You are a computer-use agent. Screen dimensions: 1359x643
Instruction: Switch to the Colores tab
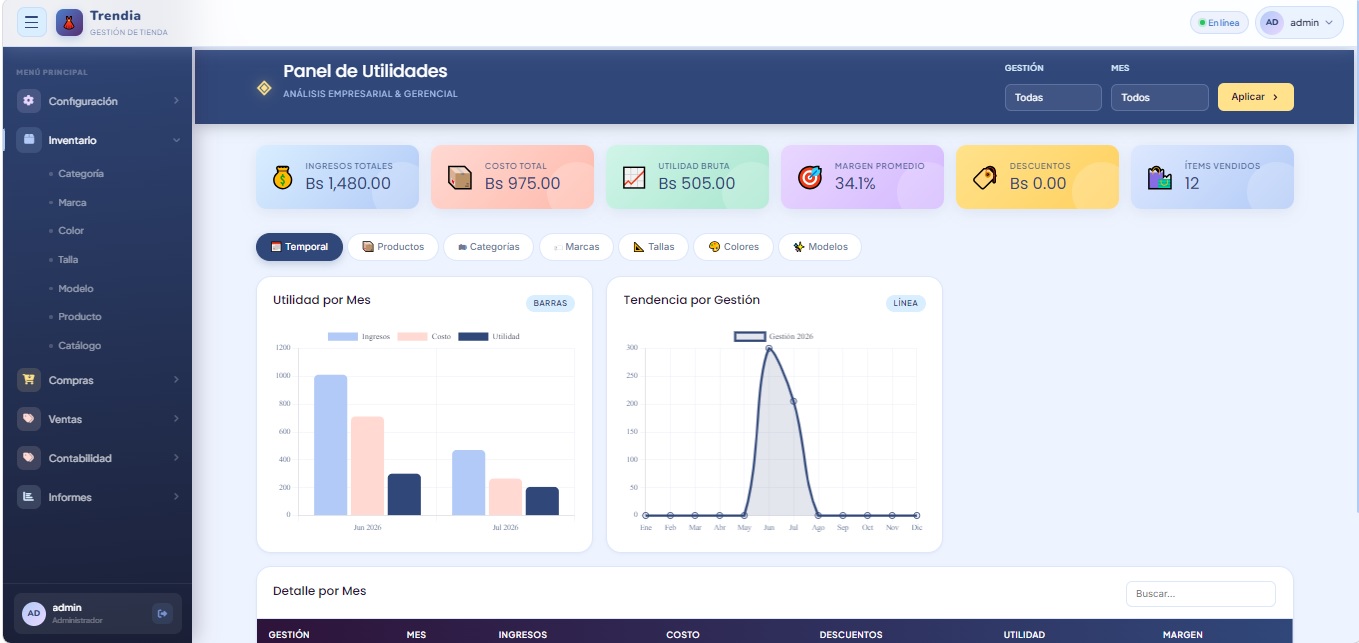tap(733, 247)
